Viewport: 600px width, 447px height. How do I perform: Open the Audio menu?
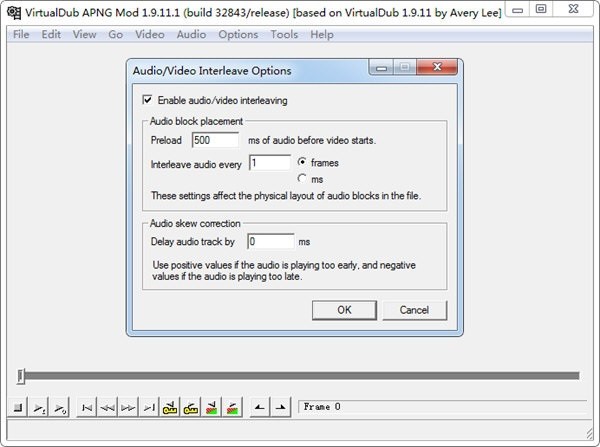191,34
